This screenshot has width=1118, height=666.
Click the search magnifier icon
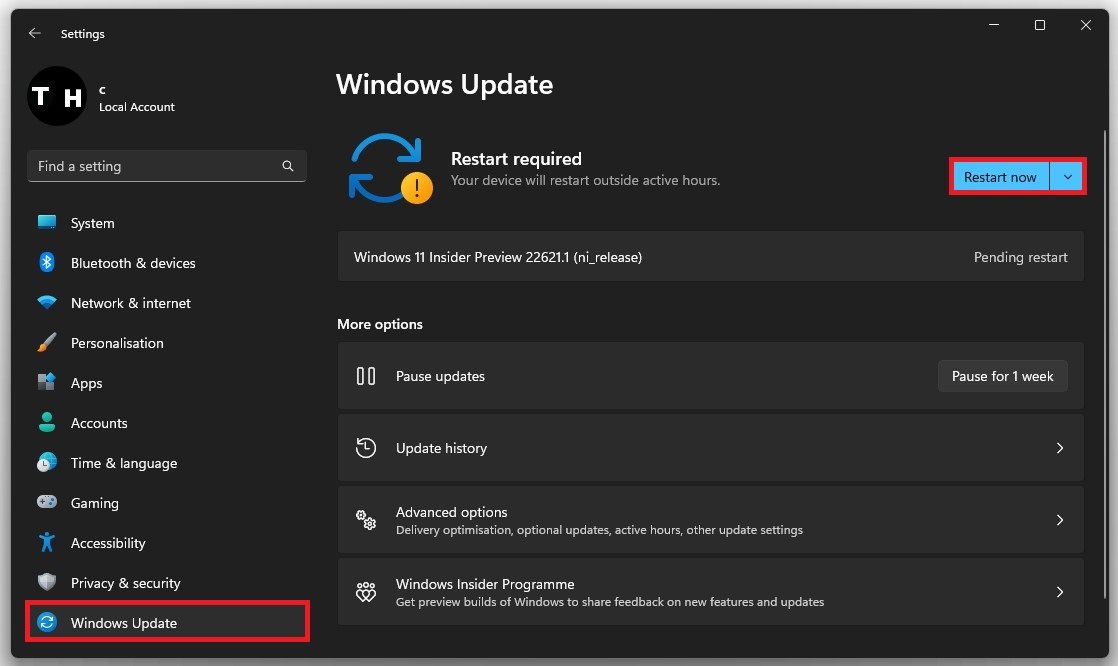coord(287,166)
